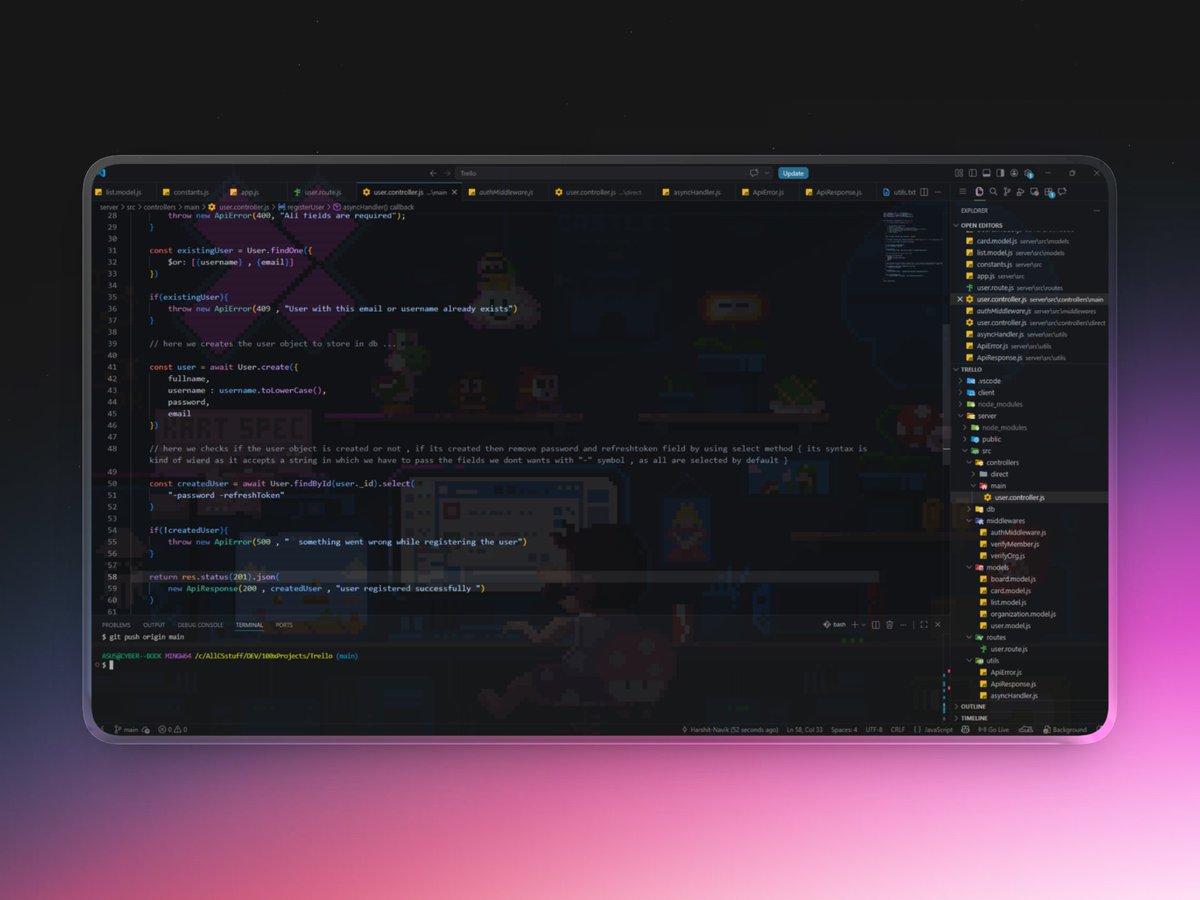This screenshot has height=900, width=1200.
Task: Click the new terminal plus icon
Action: 855,625
